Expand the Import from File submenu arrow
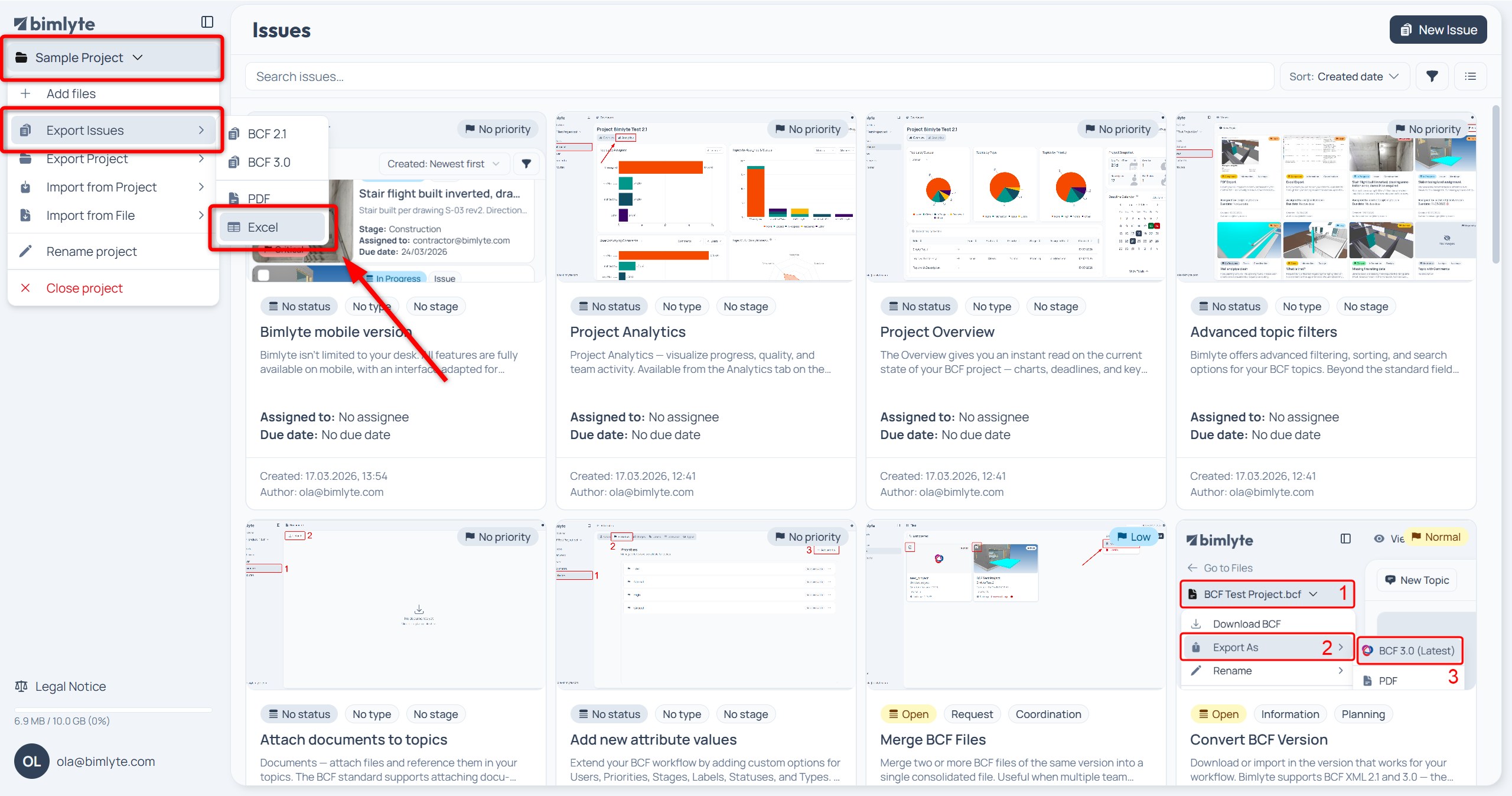This screenshot has width=1512, height=796. (x=201, y=215)
